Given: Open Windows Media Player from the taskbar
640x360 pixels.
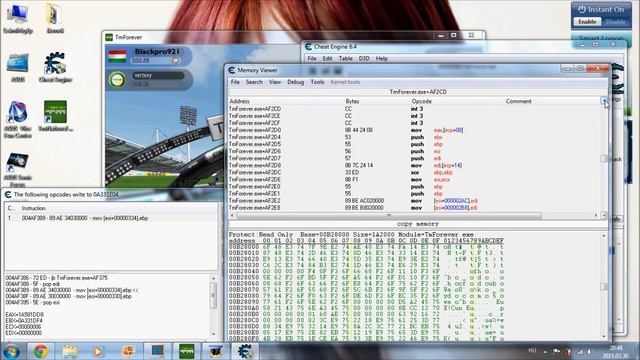Looking at the screenshot, I should 98,351.
